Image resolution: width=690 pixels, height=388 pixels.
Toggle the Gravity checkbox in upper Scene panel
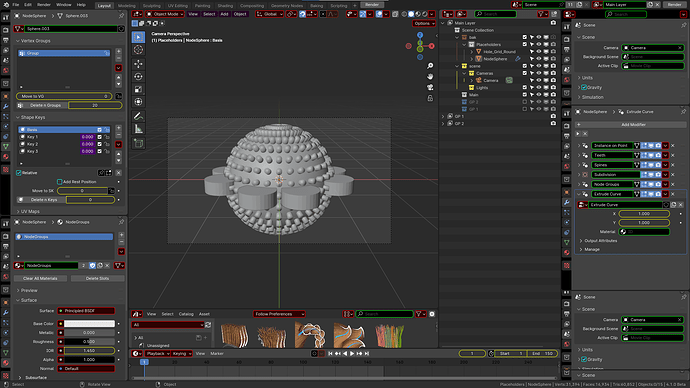tap(584, 88)
